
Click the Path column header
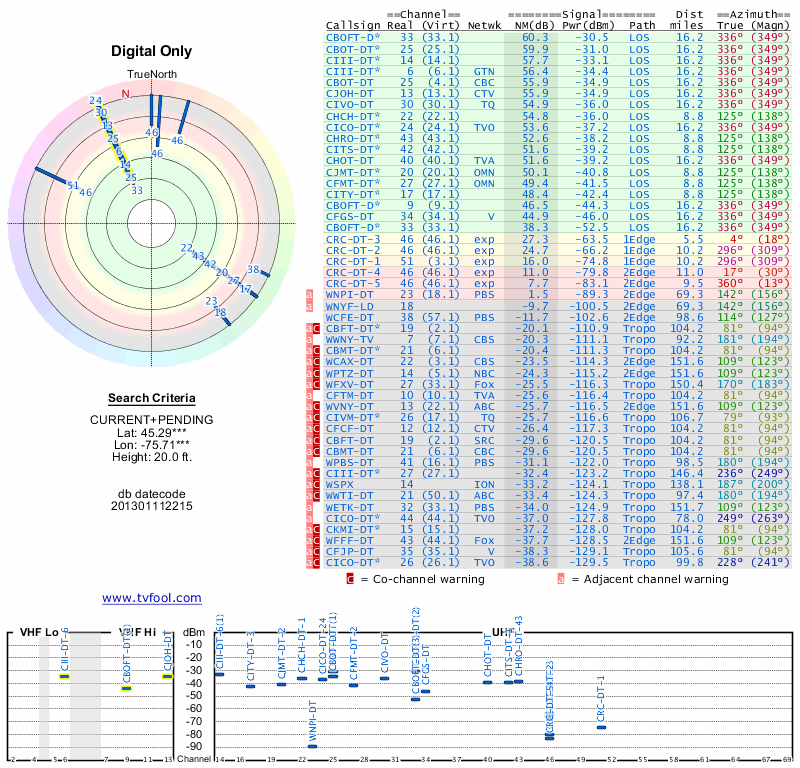pyautogui.click(x=642, y=26)
